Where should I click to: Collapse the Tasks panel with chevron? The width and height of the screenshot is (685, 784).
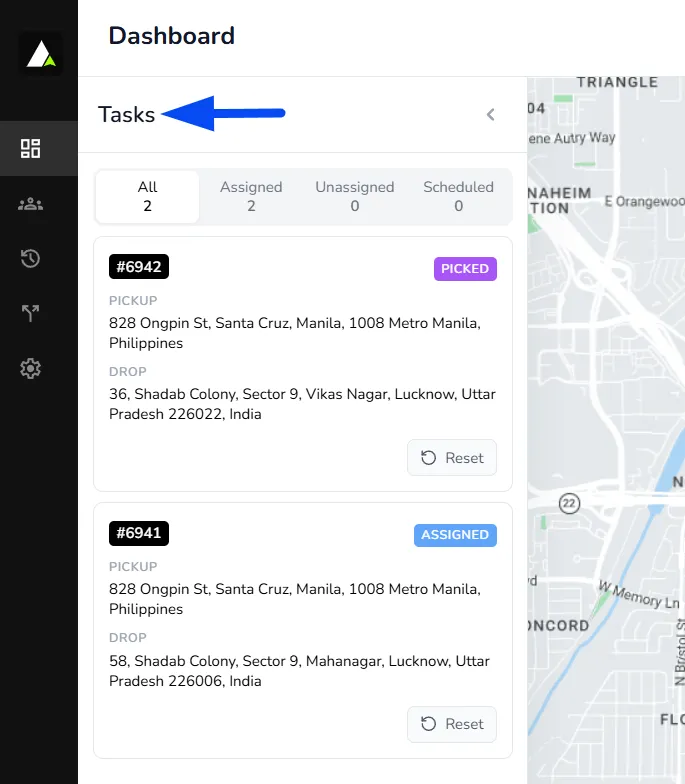[491, 114]
